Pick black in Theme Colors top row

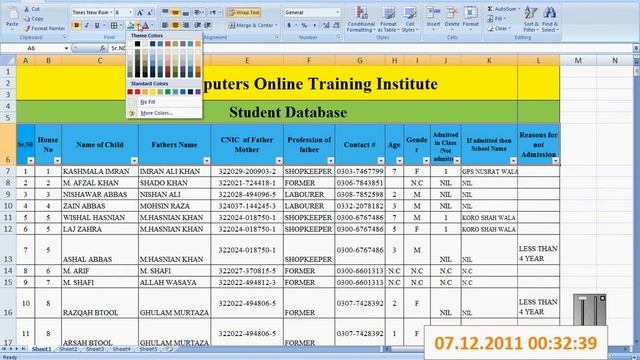138,44
